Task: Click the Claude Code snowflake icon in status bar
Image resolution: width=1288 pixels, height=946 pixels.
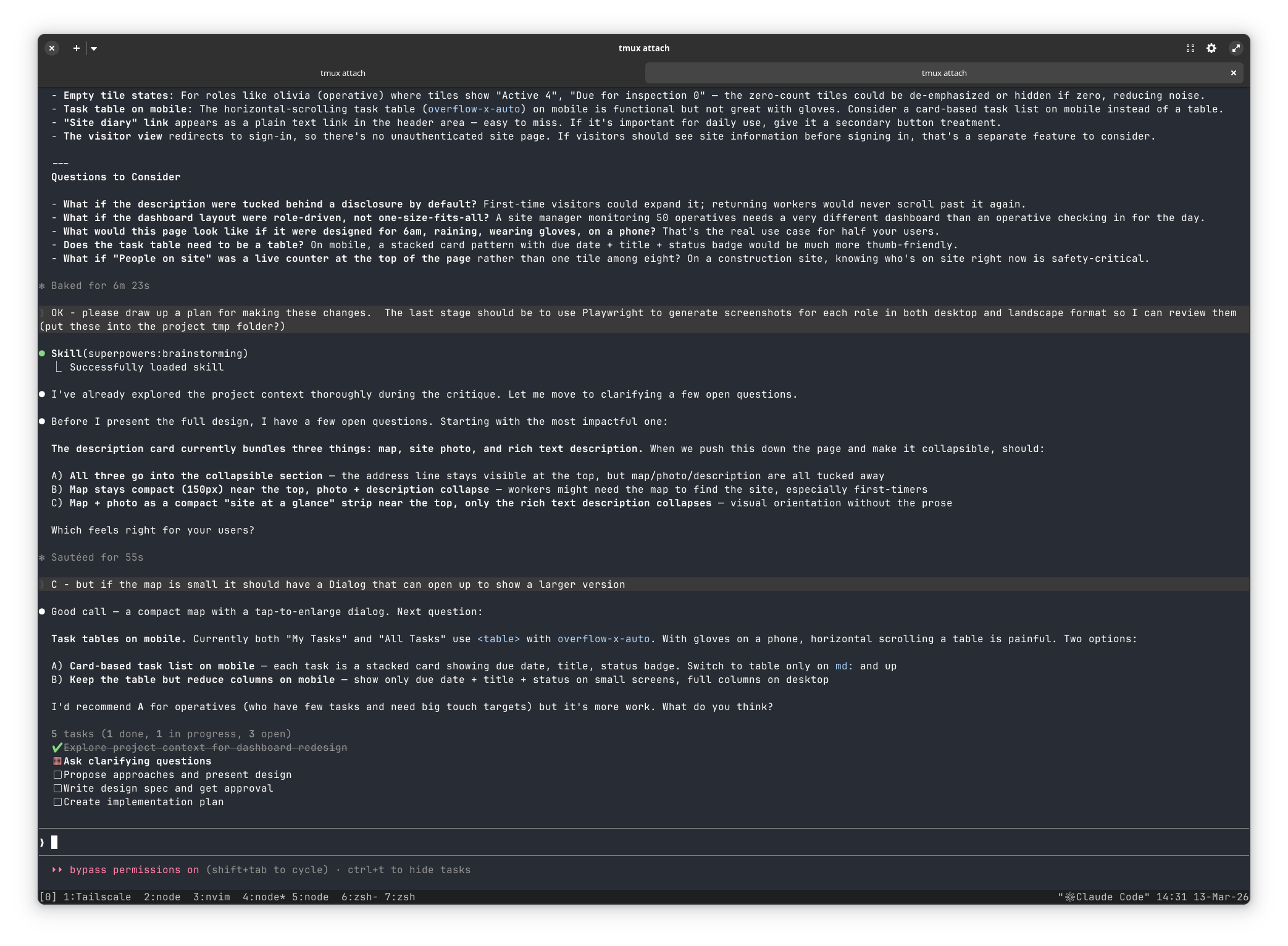Action: click(x=1071, y=897)
